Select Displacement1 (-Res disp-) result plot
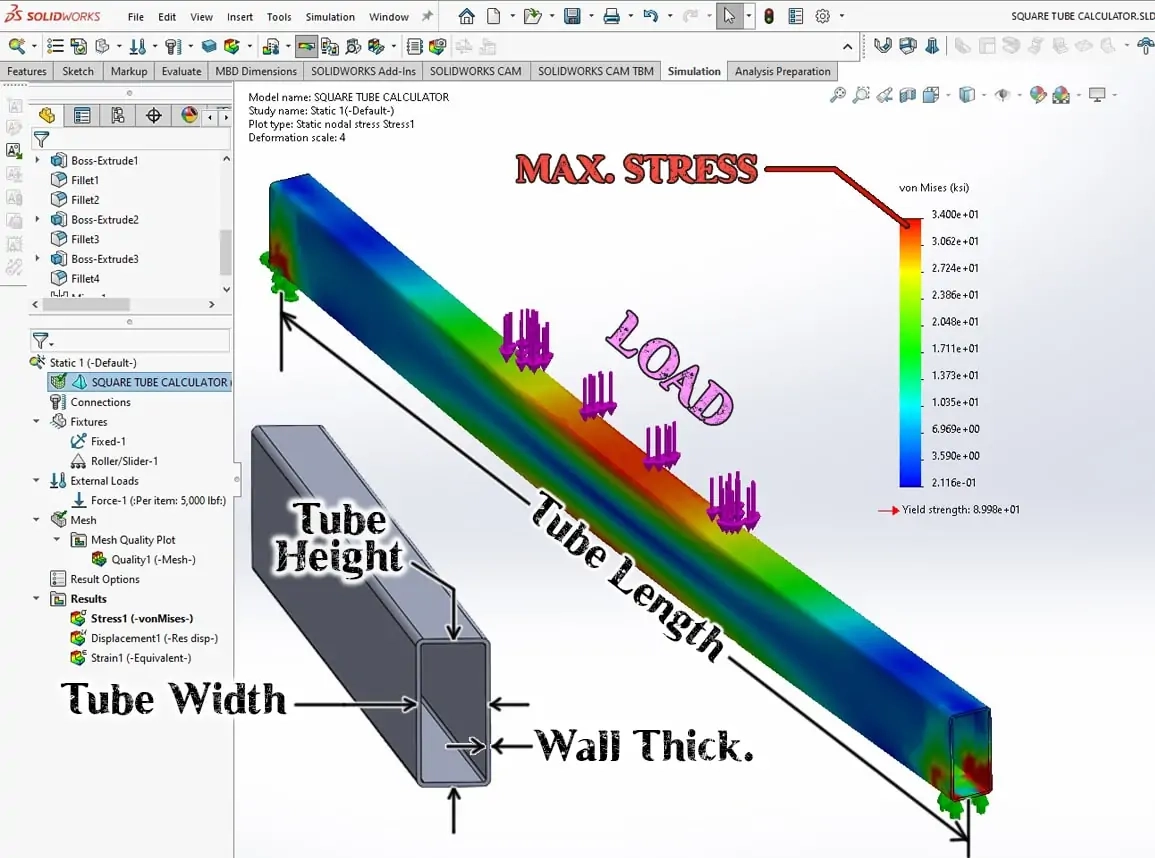 click(154, 638)
